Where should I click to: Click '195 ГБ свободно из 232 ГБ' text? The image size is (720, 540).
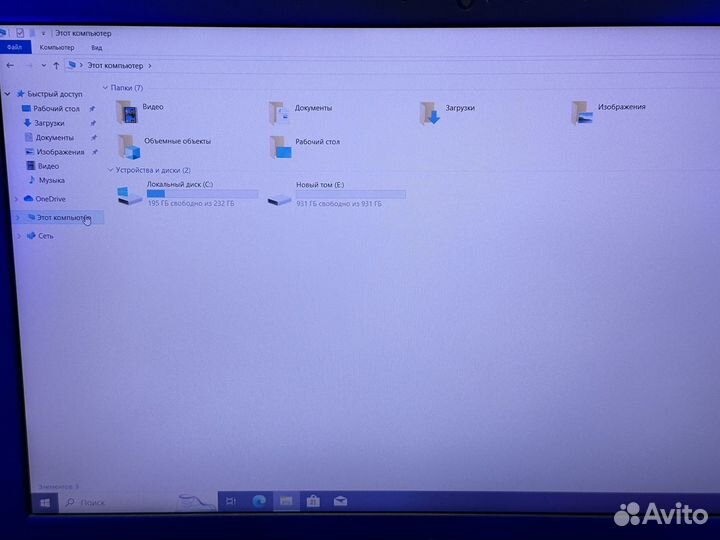point(191,203)
